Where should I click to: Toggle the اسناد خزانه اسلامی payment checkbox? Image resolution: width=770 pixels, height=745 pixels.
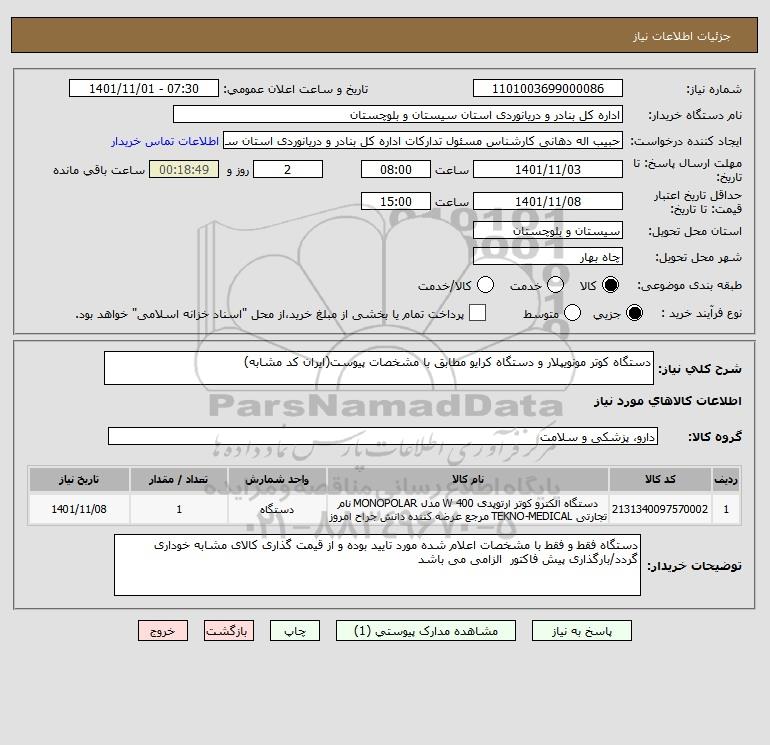pyautogui.click(x=477, y=313)
